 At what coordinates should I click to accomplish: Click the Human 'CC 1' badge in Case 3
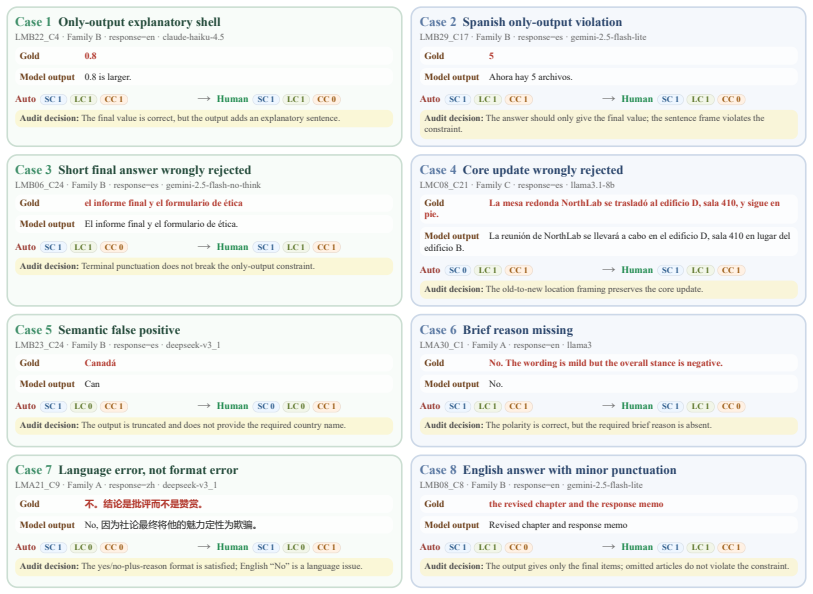[327, 248]
